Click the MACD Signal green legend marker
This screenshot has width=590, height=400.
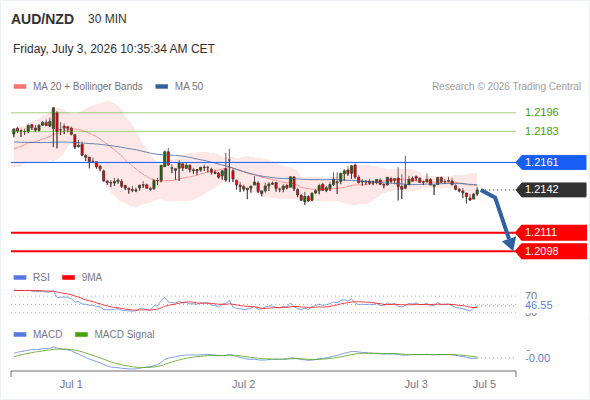pyautogui.click(x=81, y=335)
